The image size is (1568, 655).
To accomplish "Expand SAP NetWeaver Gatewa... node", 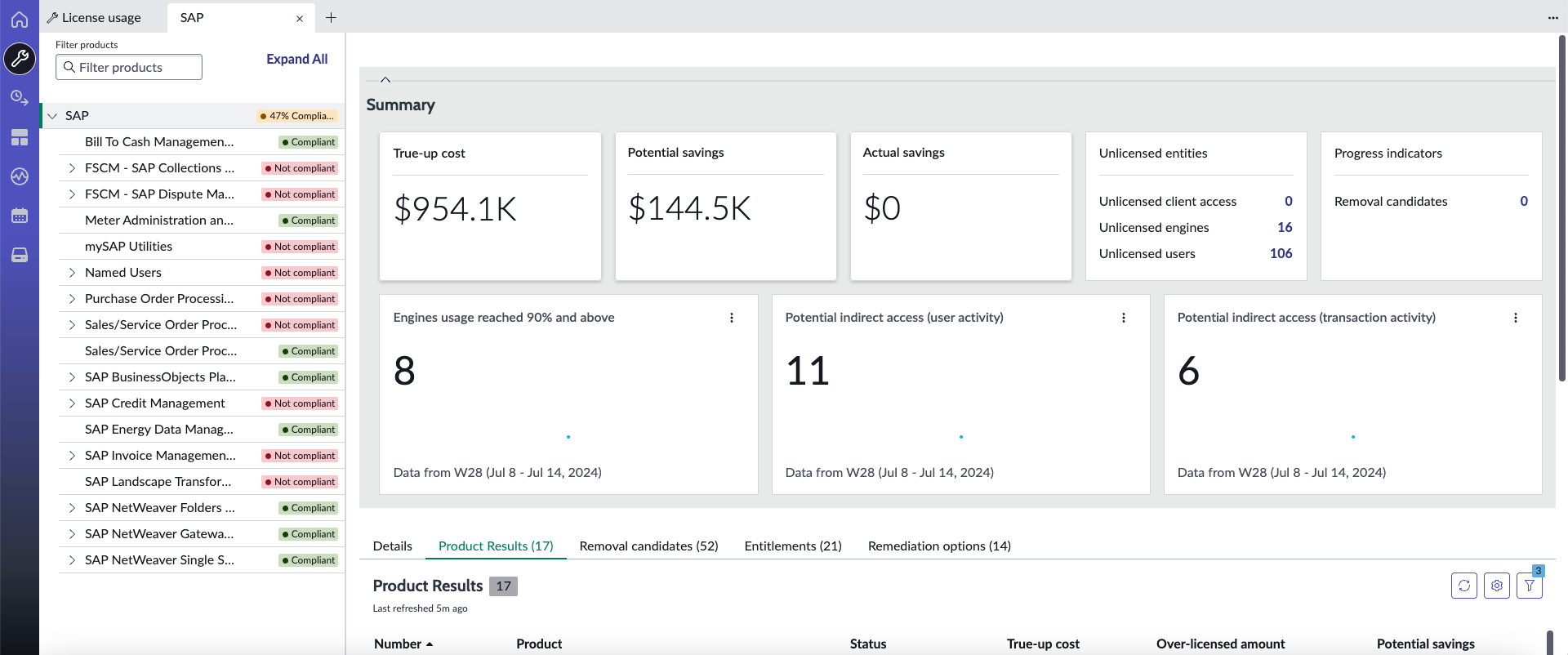I will (72, 534).
